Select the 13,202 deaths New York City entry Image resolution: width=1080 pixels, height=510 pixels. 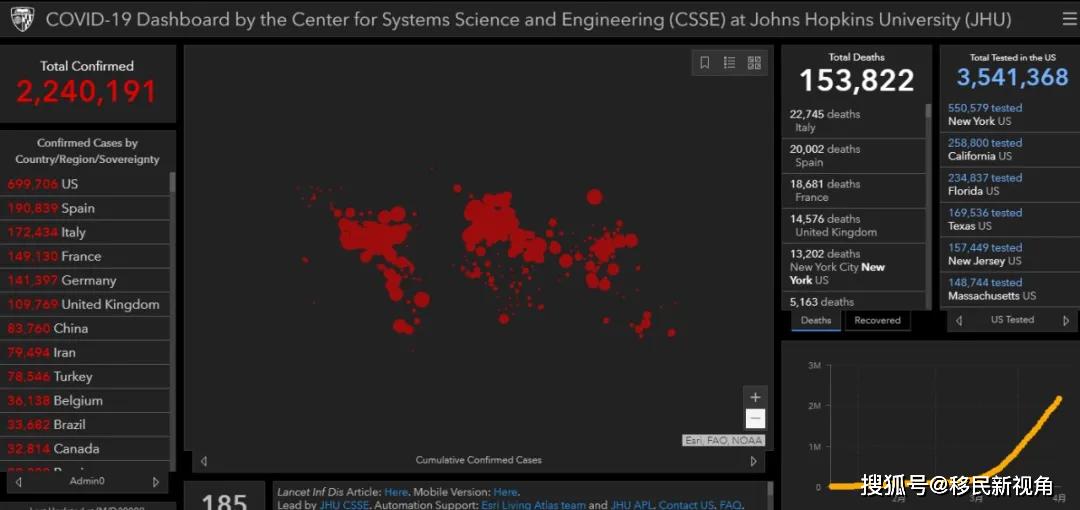853,267
